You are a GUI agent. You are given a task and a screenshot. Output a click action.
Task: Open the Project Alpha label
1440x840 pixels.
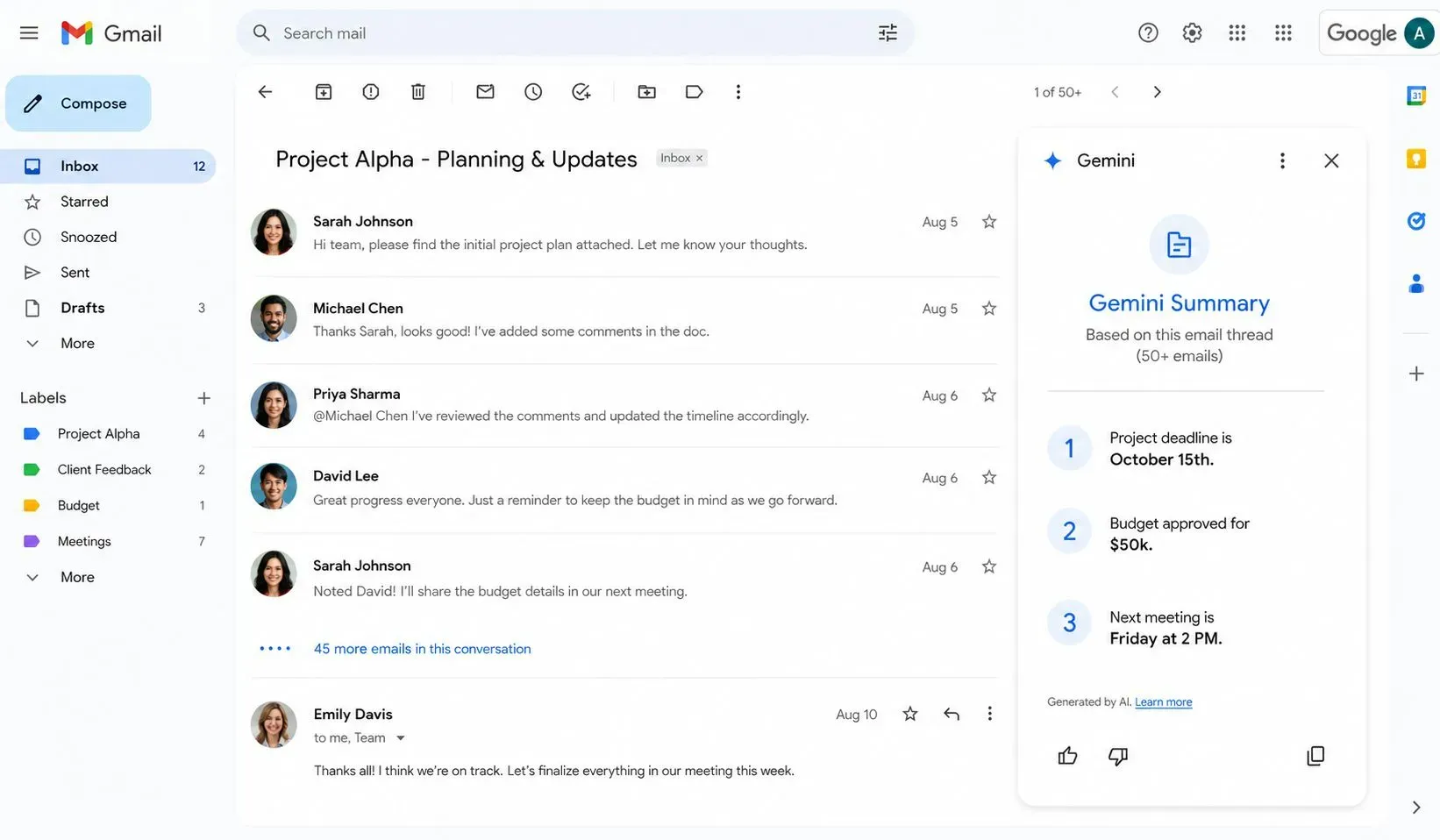pyautogui.click(x=108, y=434)
